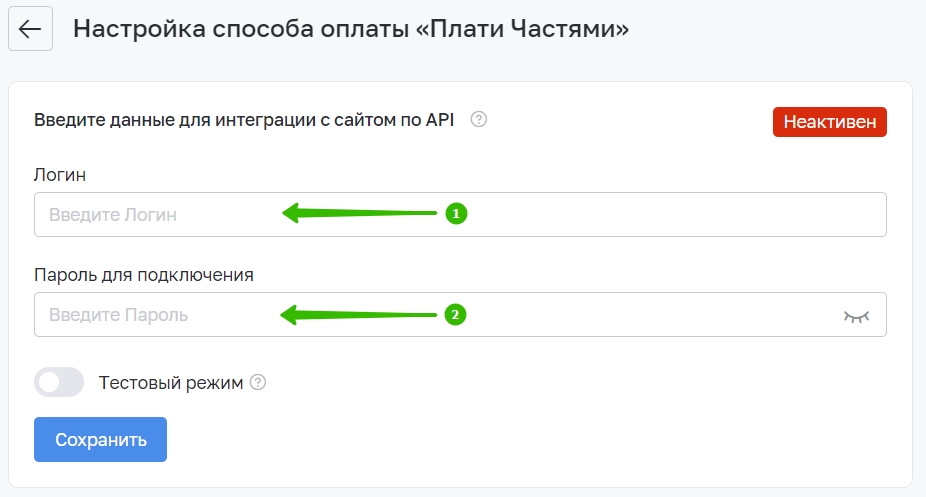Click the Введите данные для интеграции heading
This screenshot has width=926, height=497.
click(244, 120)
